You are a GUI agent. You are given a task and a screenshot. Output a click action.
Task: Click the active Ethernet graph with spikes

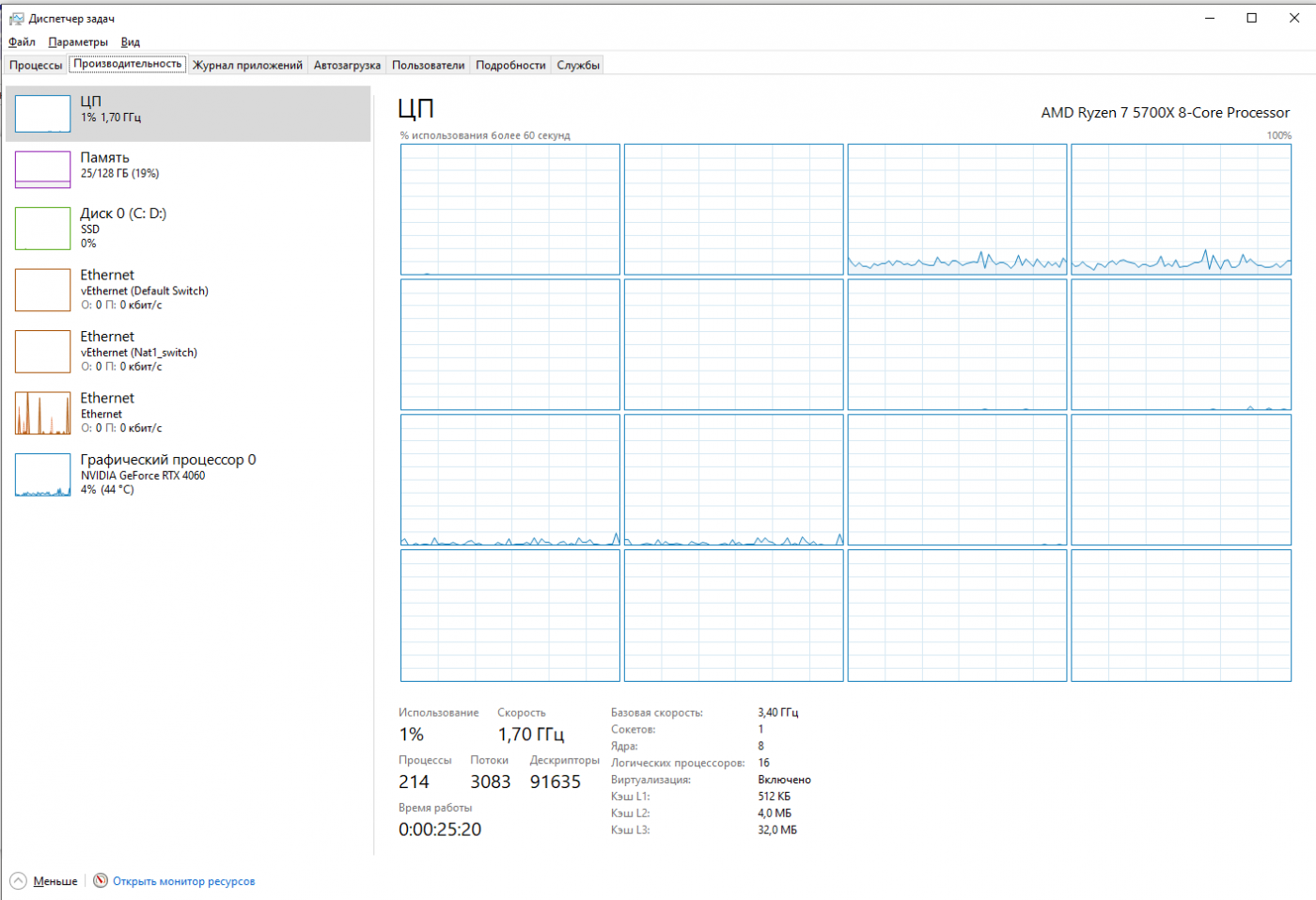coord(42,413)
